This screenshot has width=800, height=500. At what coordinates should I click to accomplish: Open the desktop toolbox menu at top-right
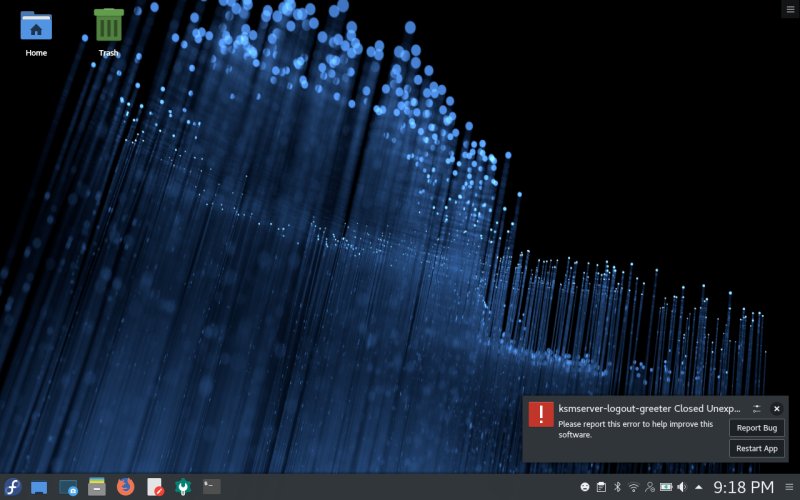(789, 8)
